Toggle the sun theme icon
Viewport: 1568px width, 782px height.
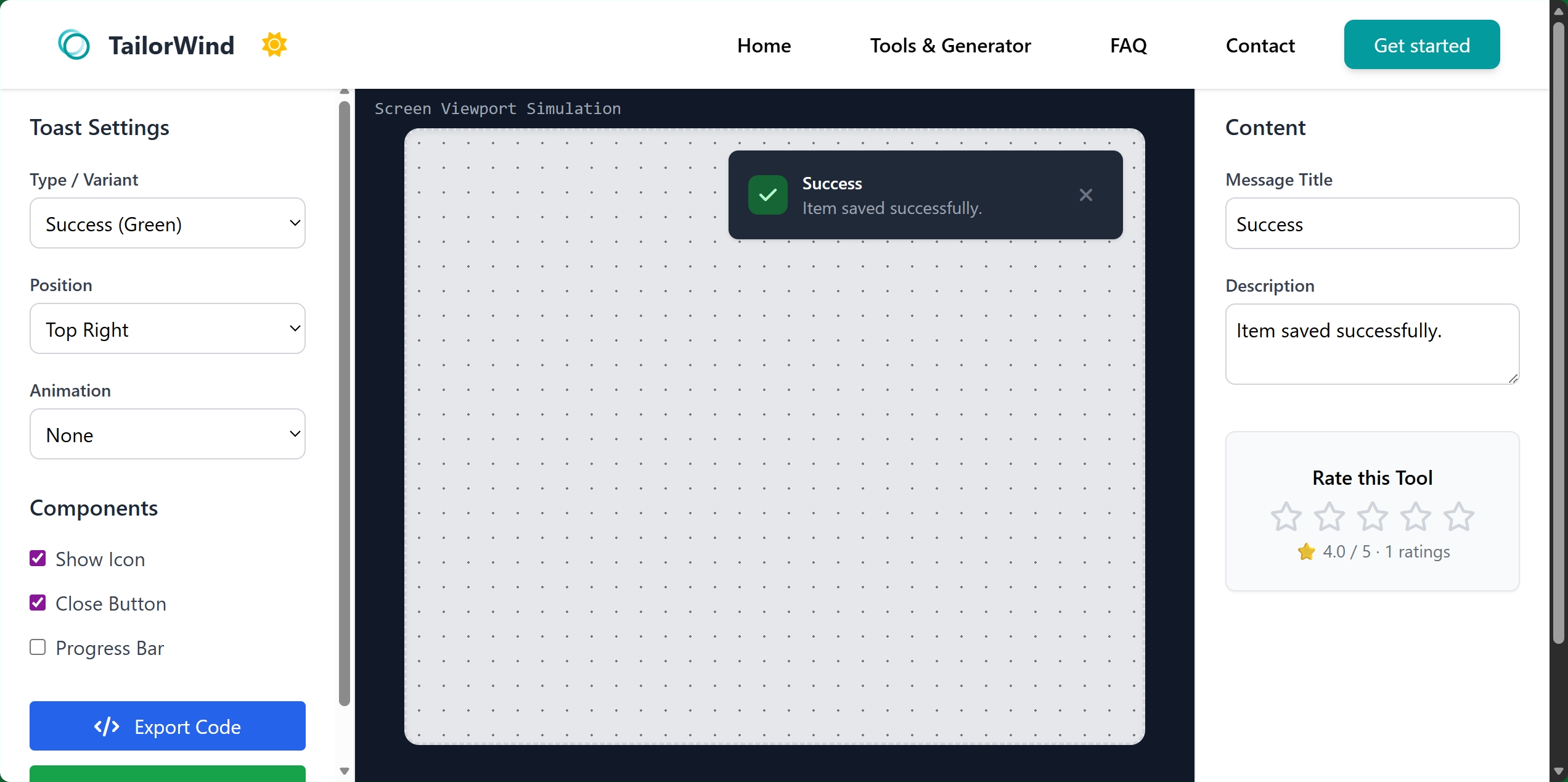pyautogui.click(x=274, y=44)
